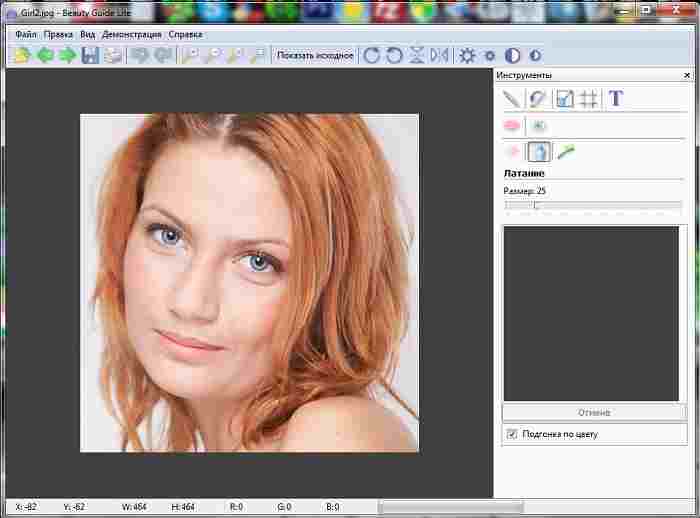Image resolution: width=700 pixels, height=518 pixels.
Task: Click on the woman's portrait in canvas
Action: coord(249,283)
